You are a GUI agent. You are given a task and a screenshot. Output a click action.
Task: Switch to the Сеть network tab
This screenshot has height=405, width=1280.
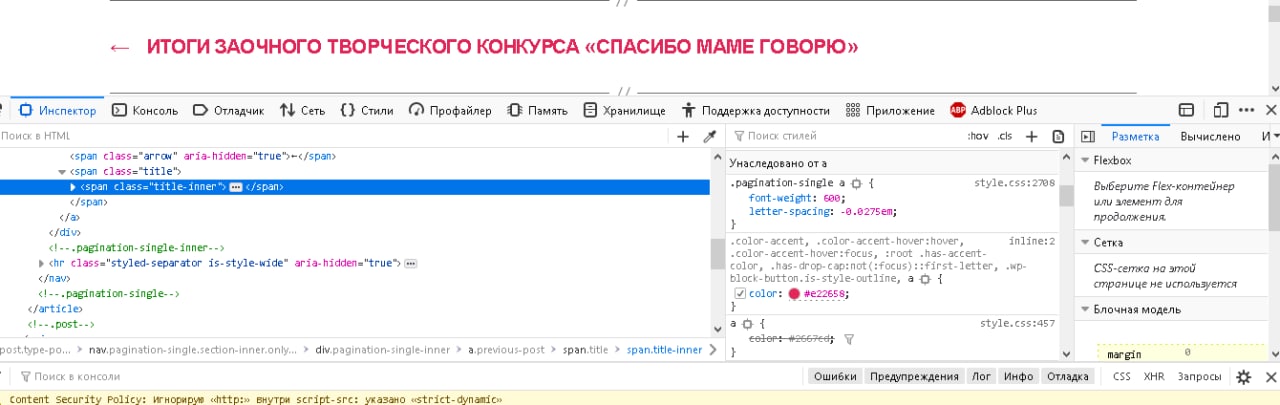[x=302, y=110]
